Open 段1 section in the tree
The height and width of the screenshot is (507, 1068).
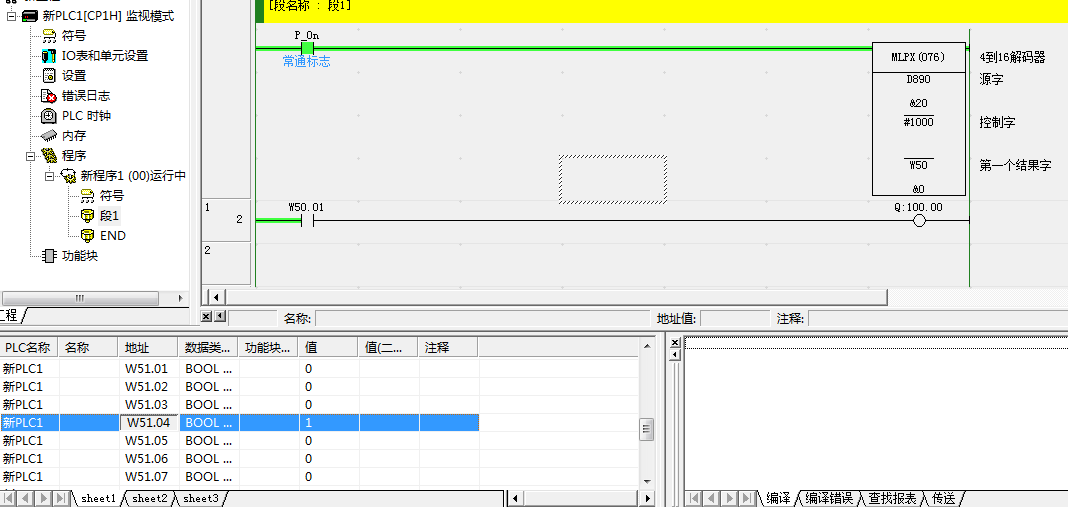[109, 216]
